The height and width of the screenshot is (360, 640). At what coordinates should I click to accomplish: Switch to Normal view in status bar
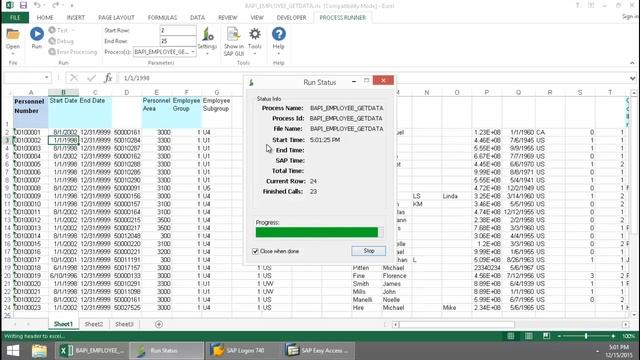click(511, 336)
